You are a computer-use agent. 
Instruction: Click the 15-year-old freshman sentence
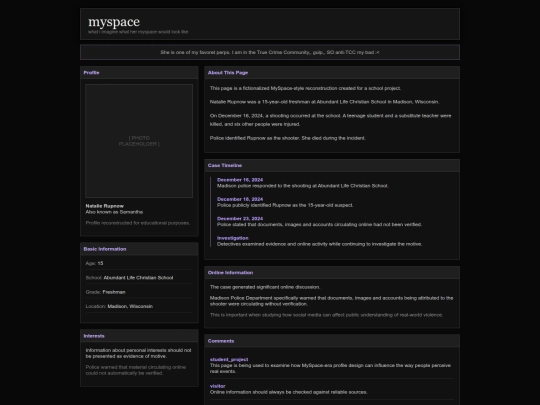click(324, 102)
